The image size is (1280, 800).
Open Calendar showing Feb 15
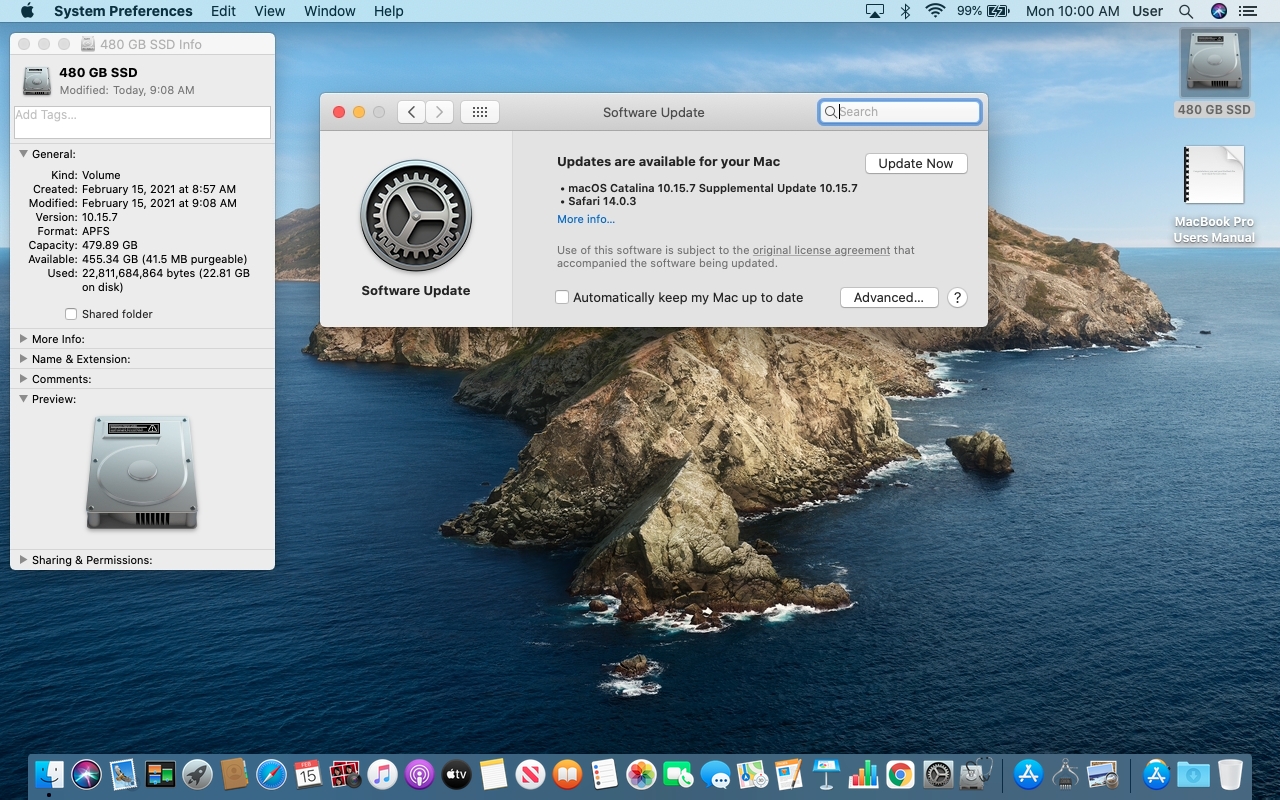pos(308,774)
